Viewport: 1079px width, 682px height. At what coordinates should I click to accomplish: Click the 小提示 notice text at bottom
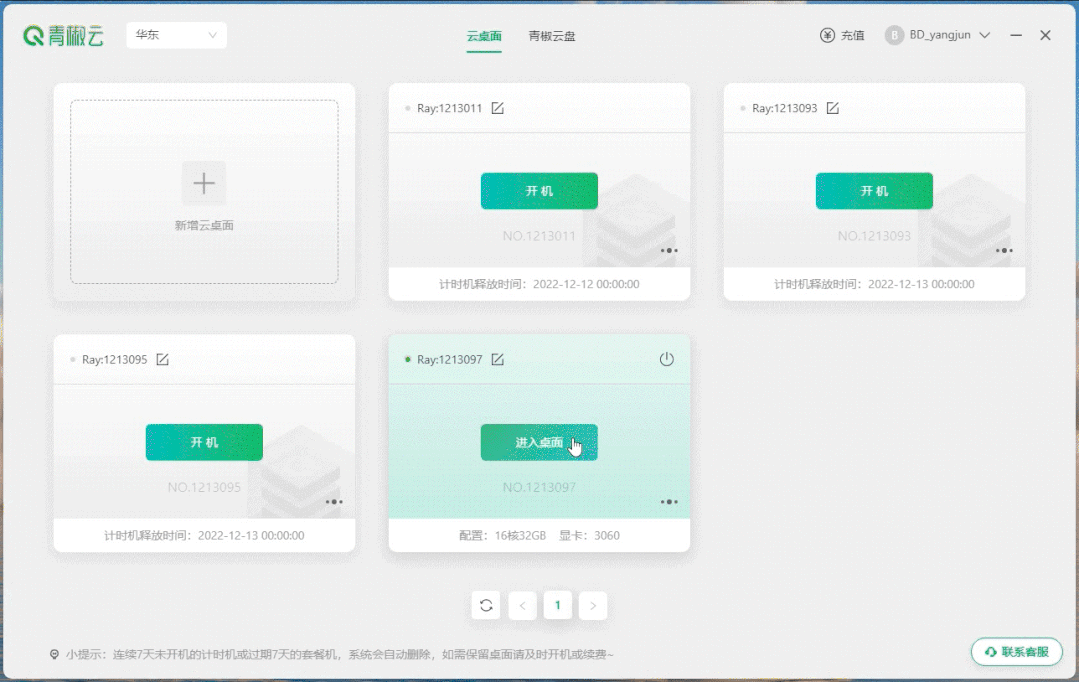339,654
